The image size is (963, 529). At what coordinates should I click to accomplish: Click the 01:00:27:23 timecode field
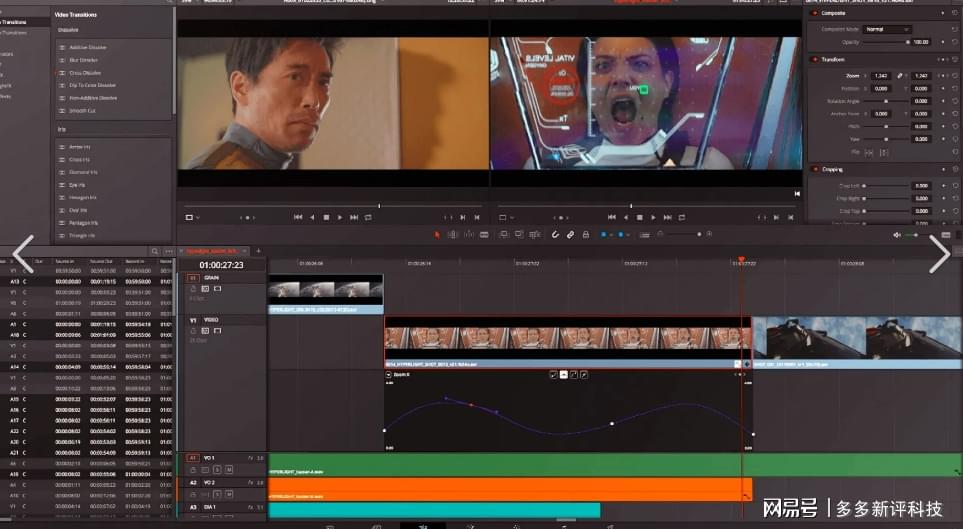222,265
